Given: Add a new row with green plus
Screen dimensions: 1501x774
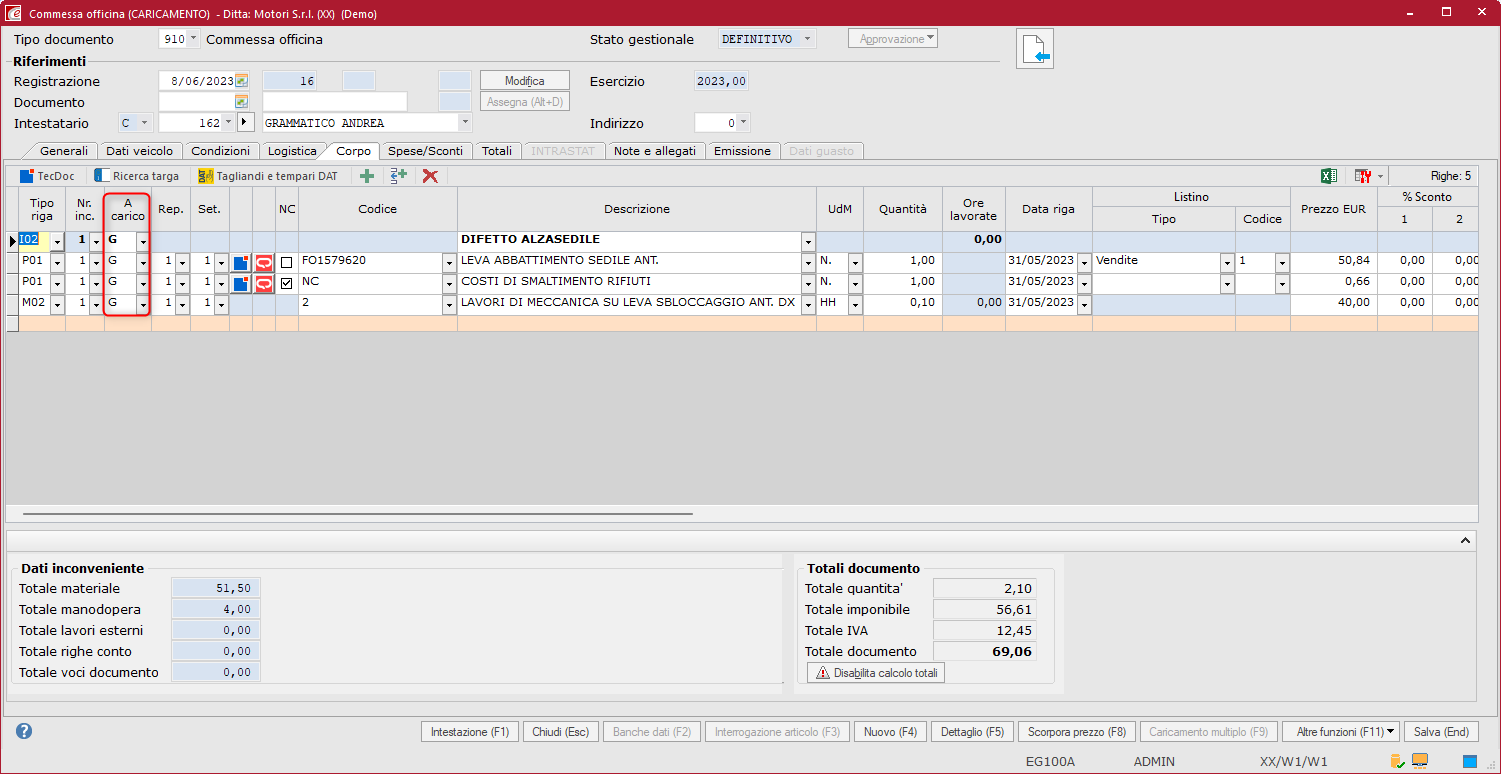Looking at the screenshot, I should [x=367, y=176].
